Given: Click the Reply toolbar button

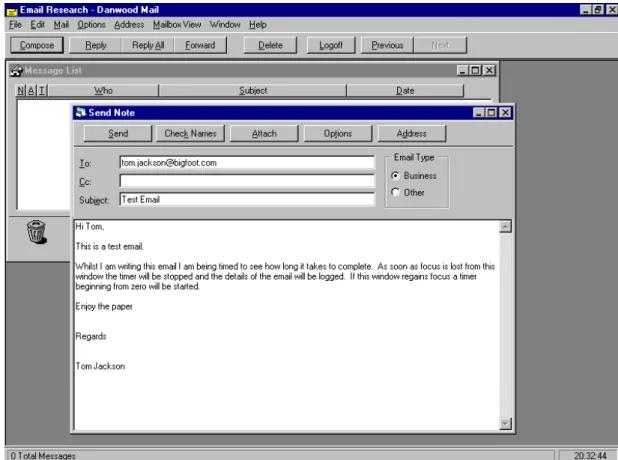Looking at the screenshot, I should pyautogui.click(x=96, y=45).
